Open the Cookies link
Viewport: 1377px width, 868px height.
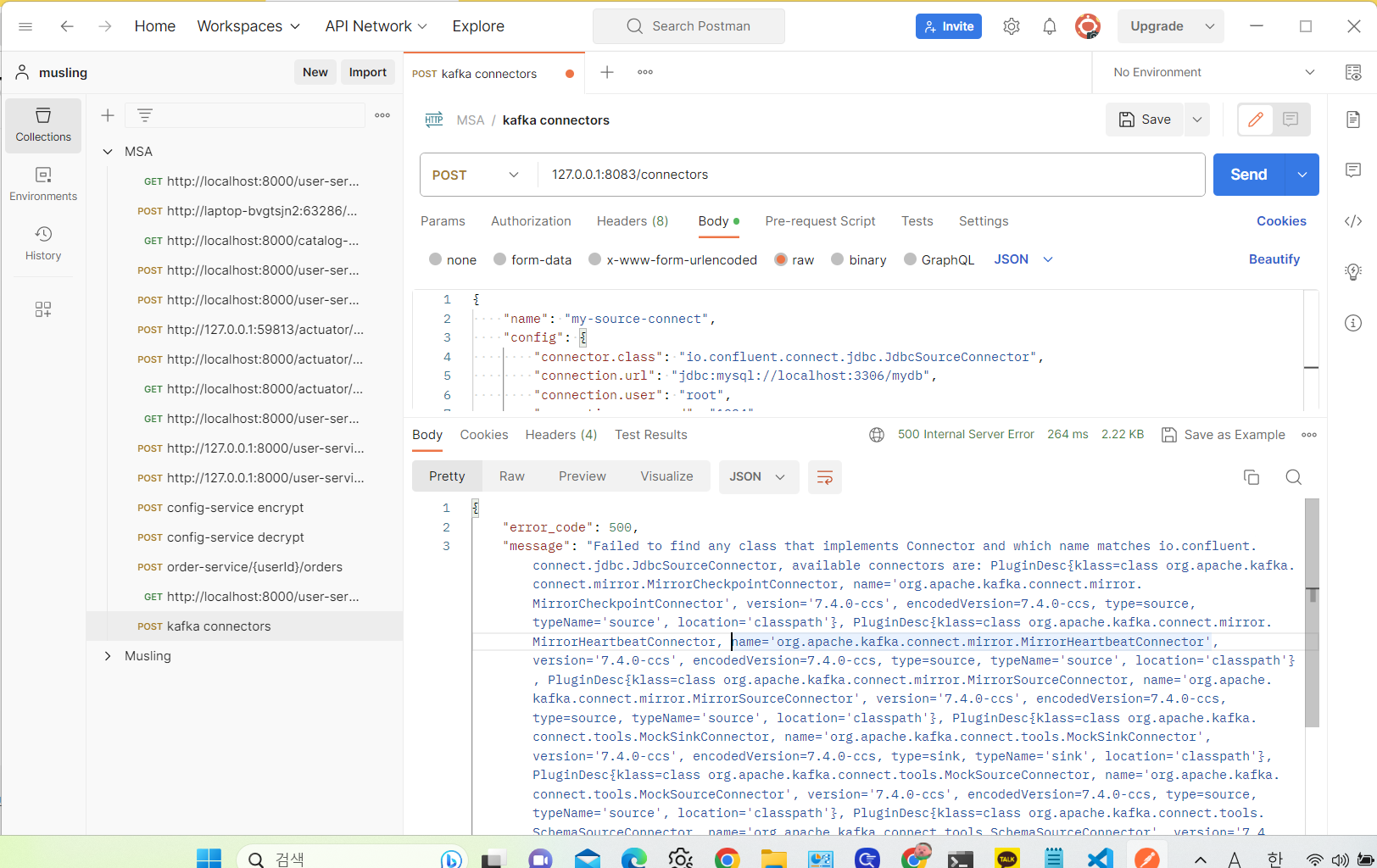tap(1281, 221)
